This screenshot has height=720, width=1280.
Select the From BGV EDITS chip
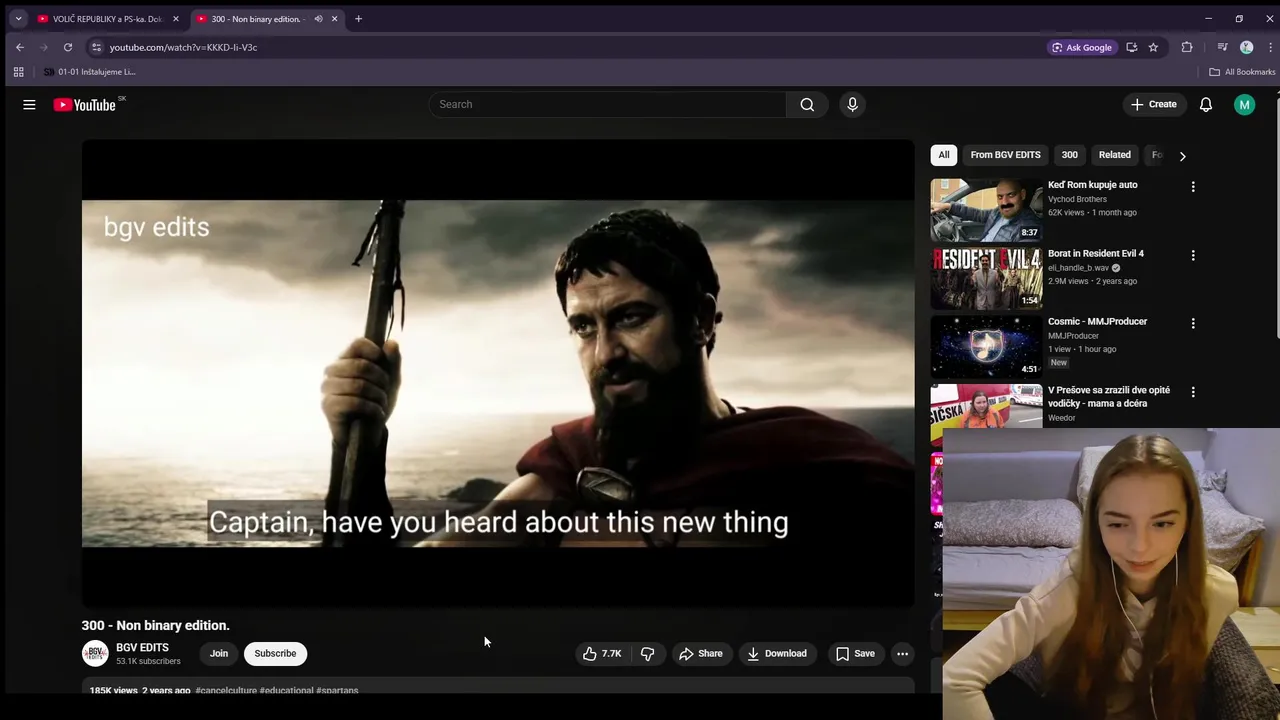pyautogui.click(x=1005, y=155)
